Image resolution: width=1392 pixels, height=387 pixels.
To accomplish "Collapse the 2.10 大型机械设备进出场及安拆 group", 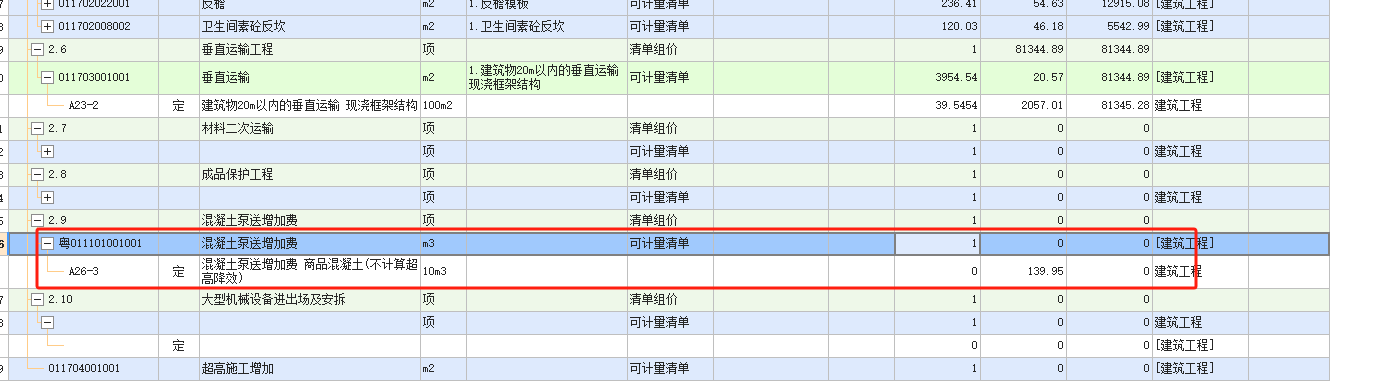I will coord(37,299).
